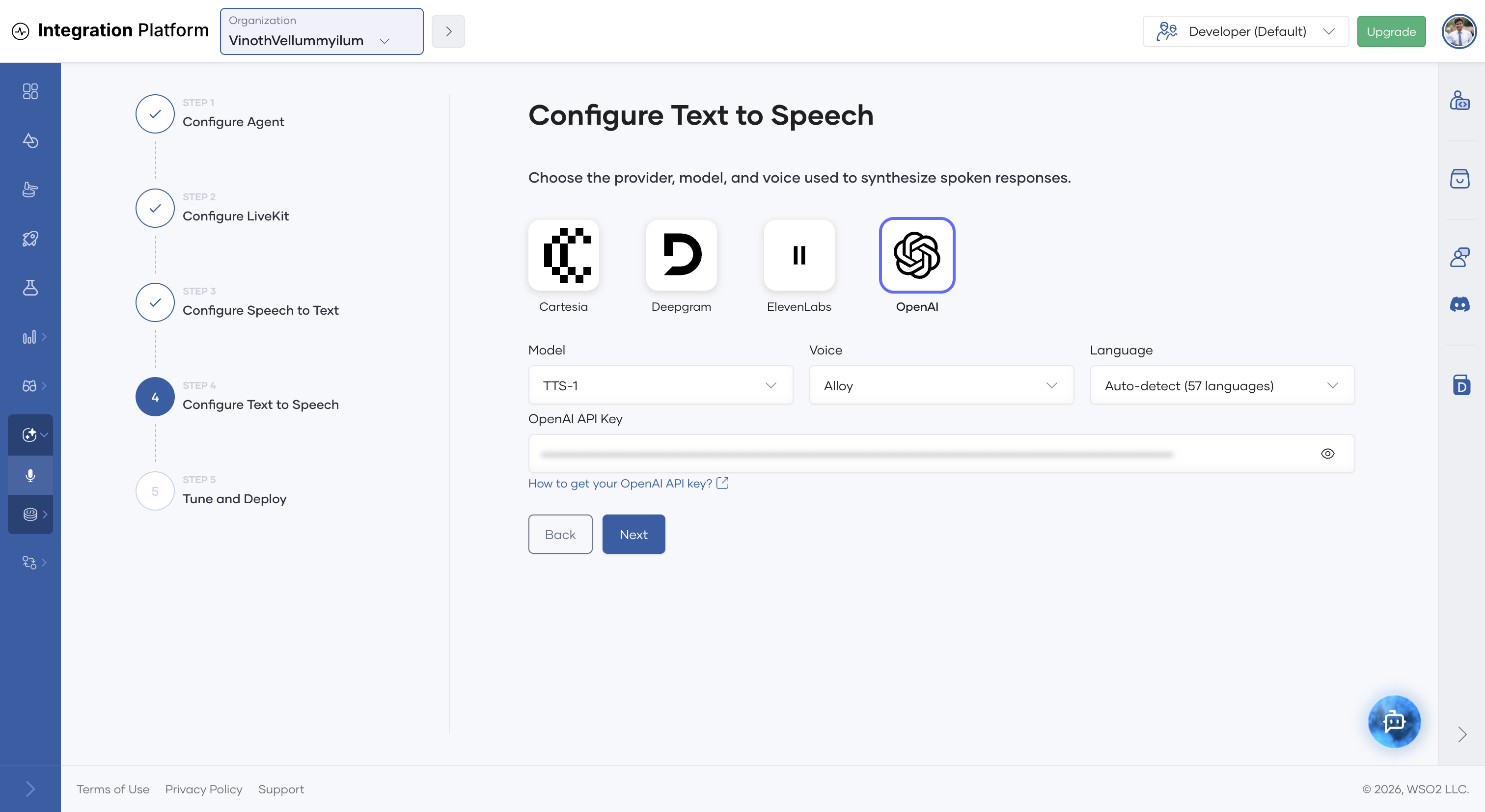The image size is (1485, 812).
Task: Click the user avatar profile picture
Action: (x=1458, y=31)
